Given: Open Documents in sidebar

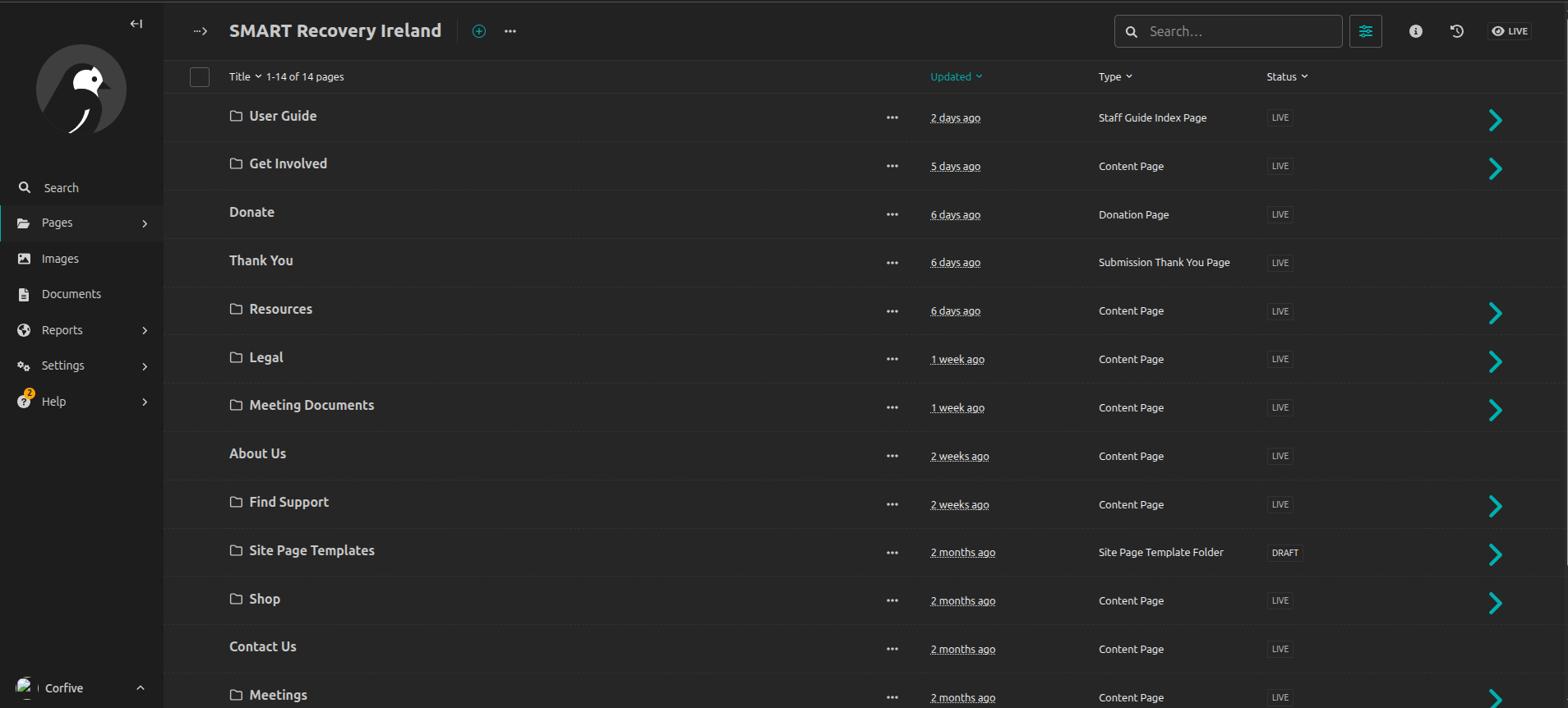Looking at the screenshot, I should [x=81, y=294].
